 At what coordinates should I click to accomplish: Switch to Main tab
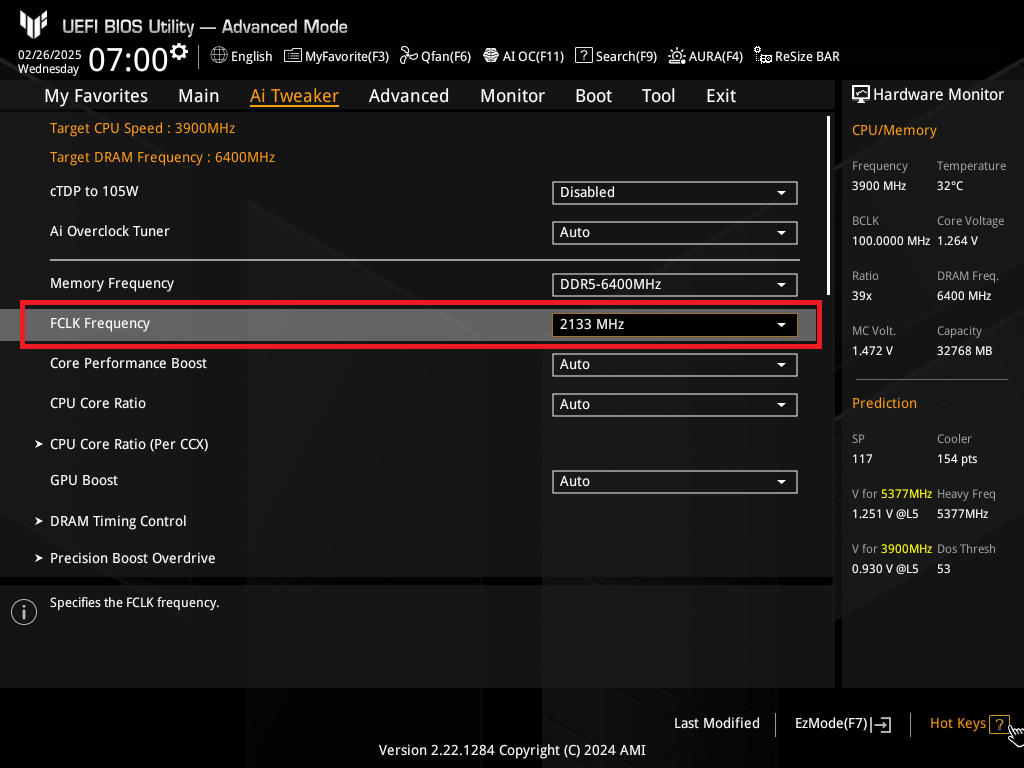coord(199,96)
